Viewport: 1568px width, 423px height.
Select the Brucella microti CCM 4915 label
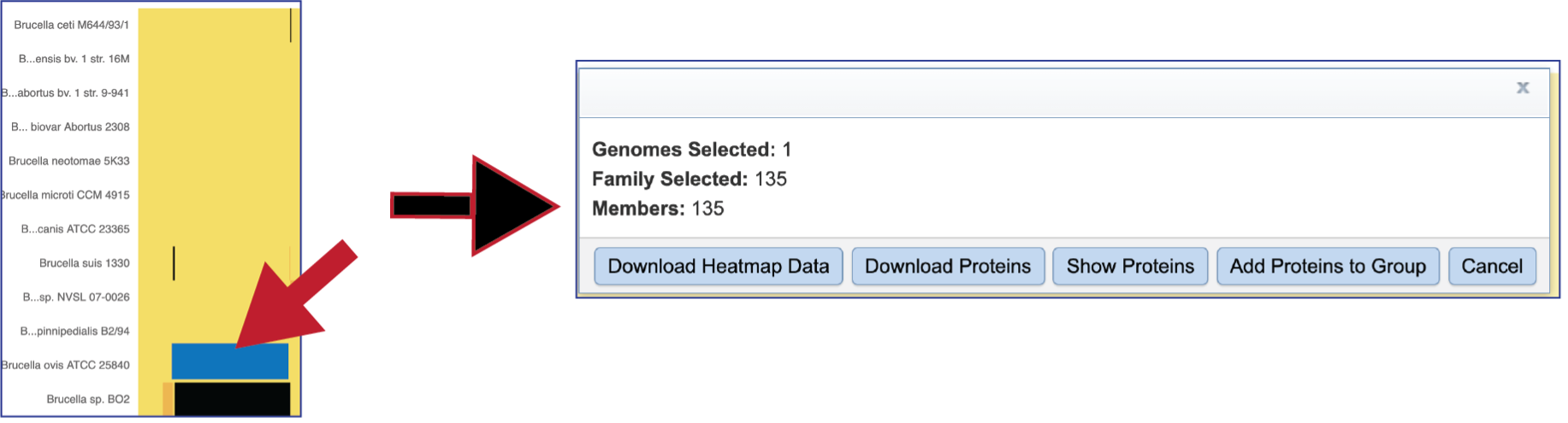coord(66,195)
